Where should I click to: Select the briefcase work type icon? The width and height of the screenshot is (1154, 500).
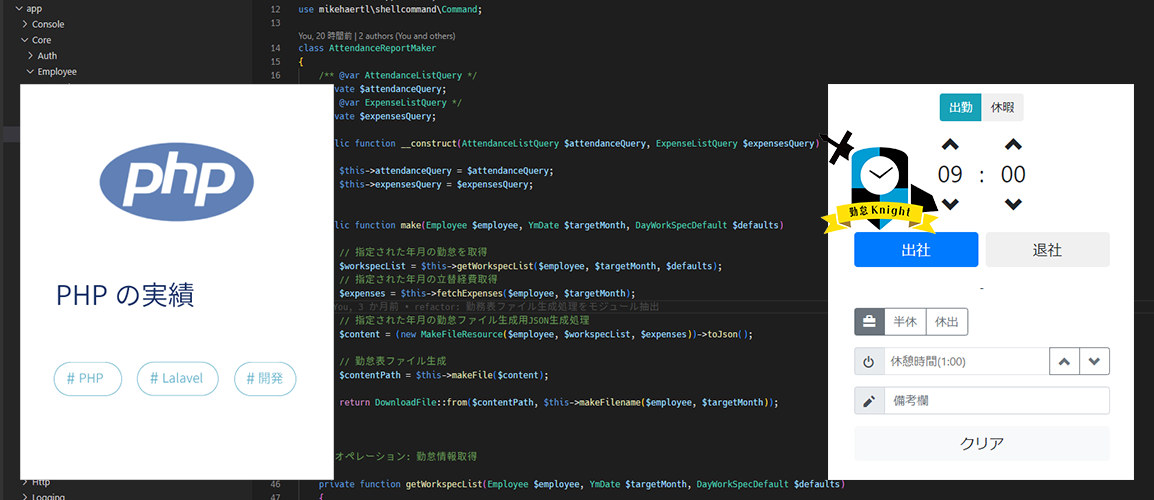click(869, 321)
